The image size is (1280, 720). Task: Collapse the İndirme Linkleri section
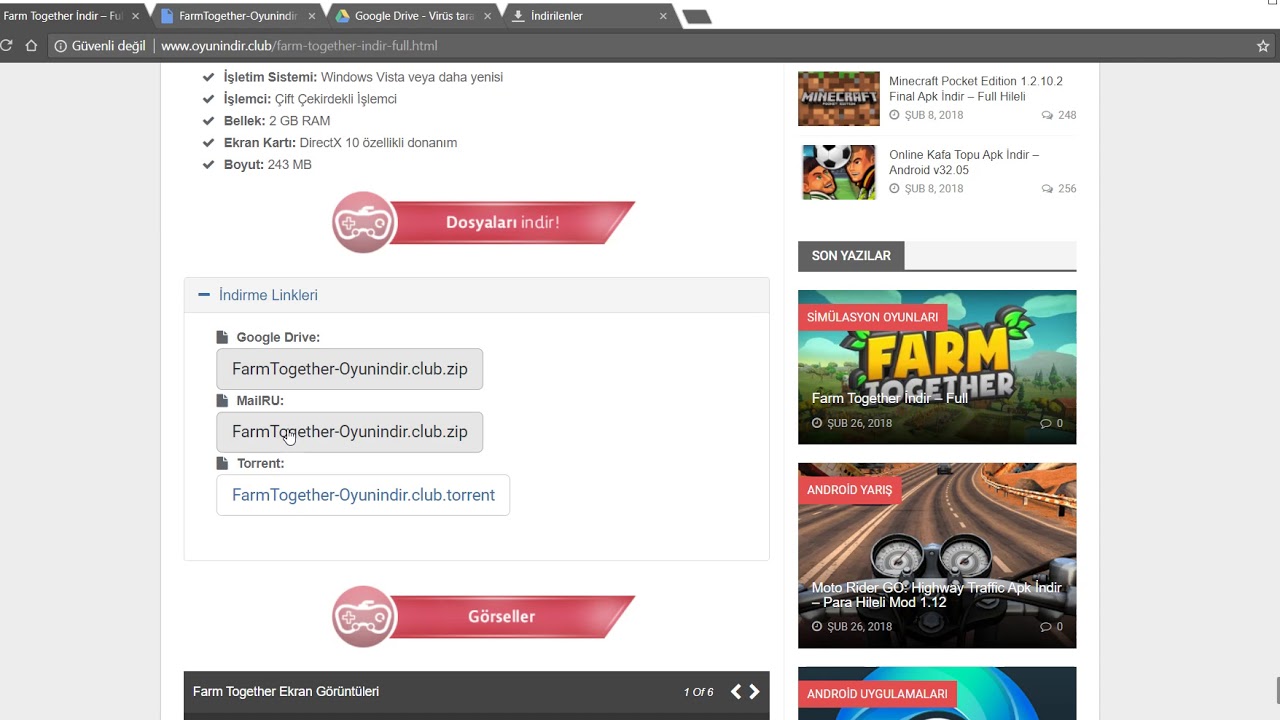coord(267,295)
